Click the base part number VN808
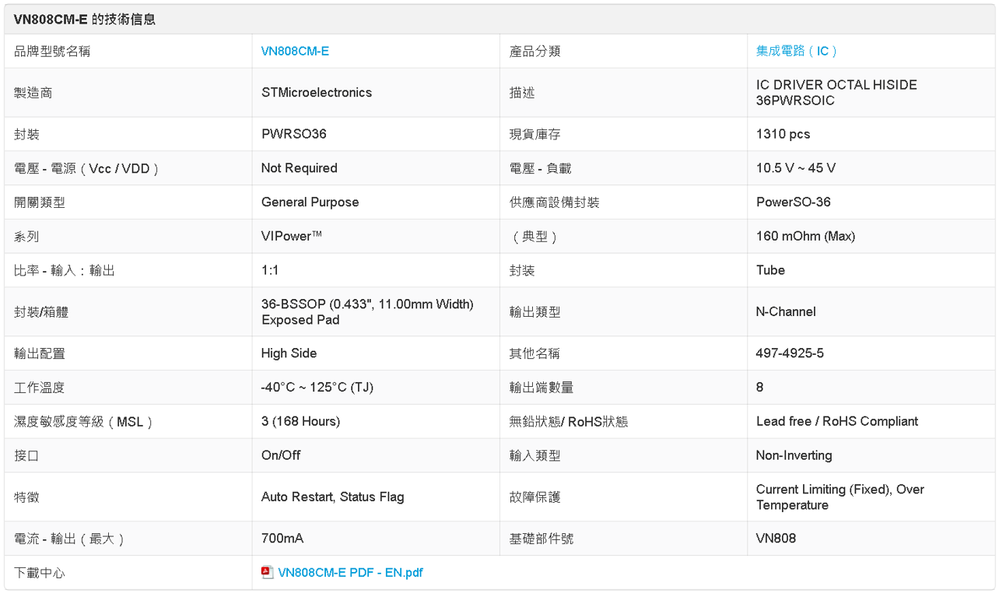 [x=776, y=539]
